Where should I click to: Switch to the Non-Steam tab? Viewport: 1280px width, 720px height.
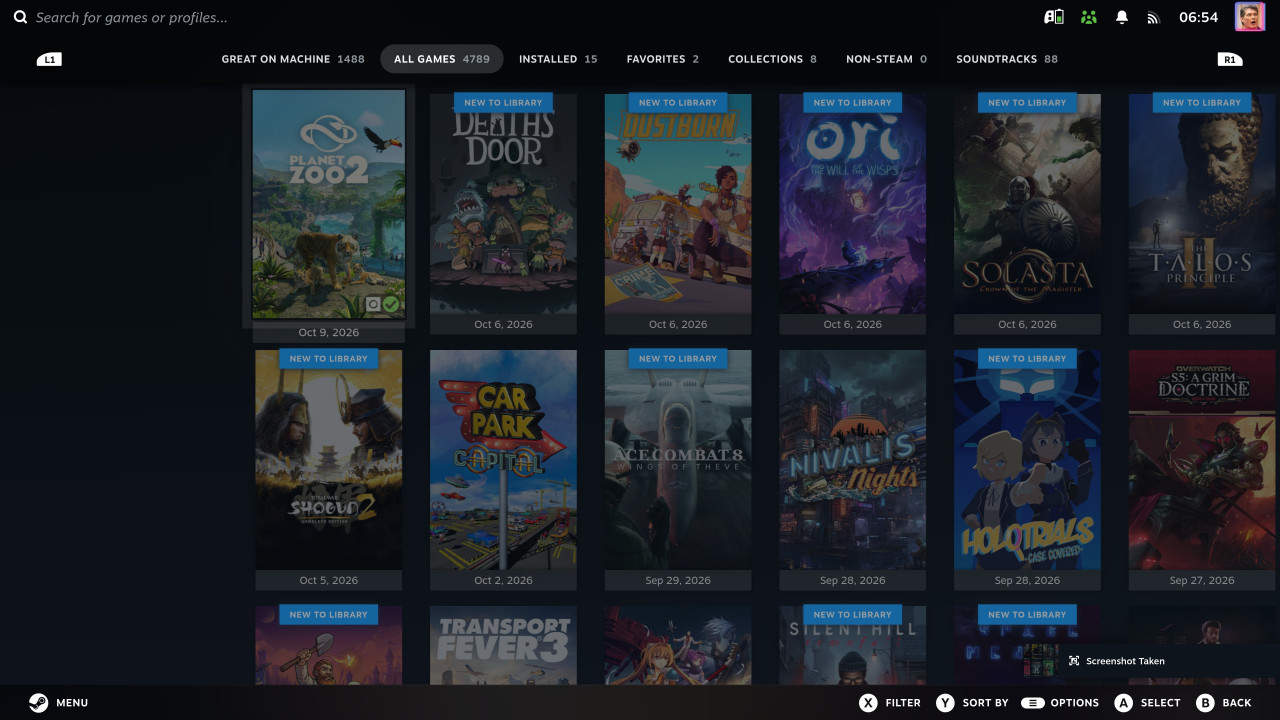point(886,59)
